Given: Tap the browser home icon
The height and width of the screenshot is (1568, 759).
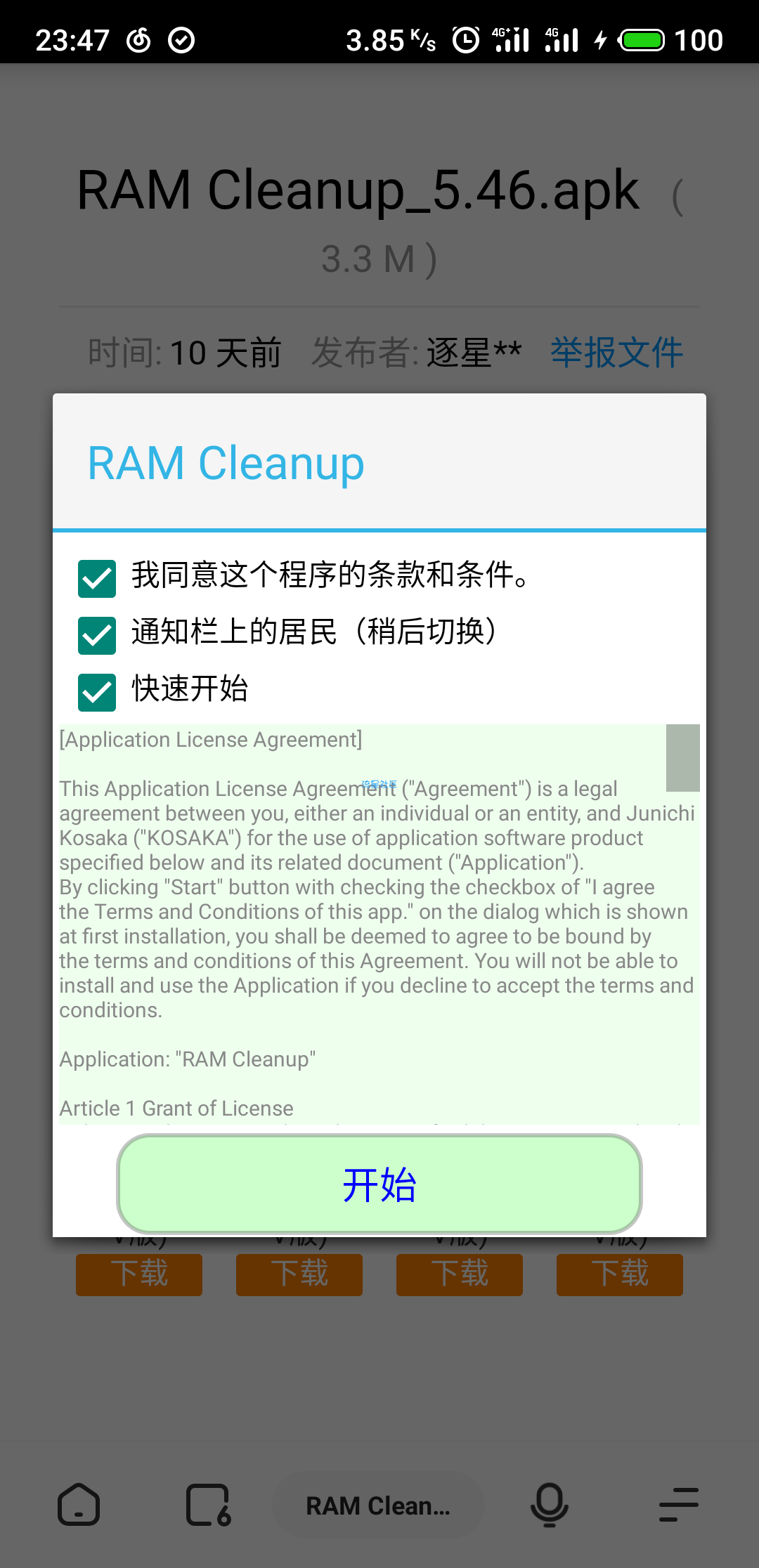Looking at the screenshot, I should (x=78, y=1505).
